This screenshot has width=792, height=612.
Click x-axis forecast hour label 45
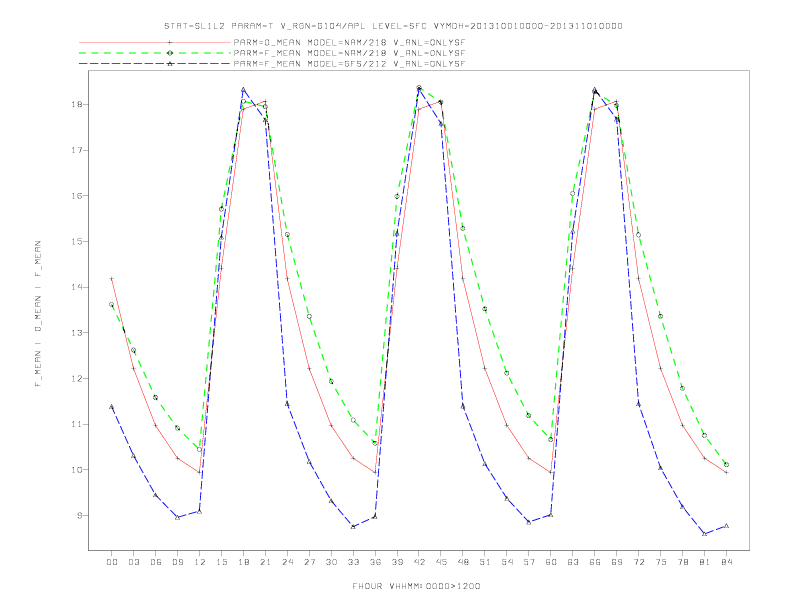click(x=441, y=562)
